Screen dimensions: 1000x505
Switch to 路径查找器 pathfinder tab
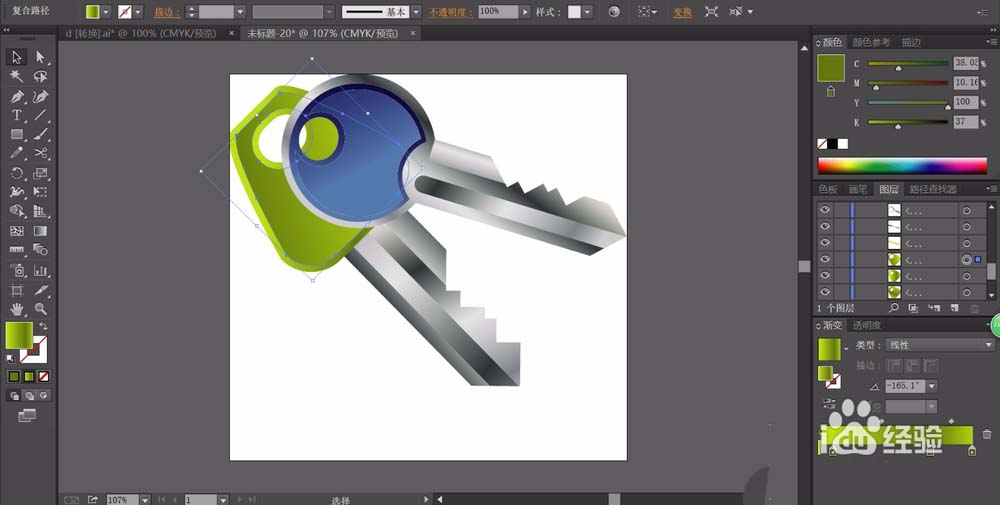(x=933, y=189)
